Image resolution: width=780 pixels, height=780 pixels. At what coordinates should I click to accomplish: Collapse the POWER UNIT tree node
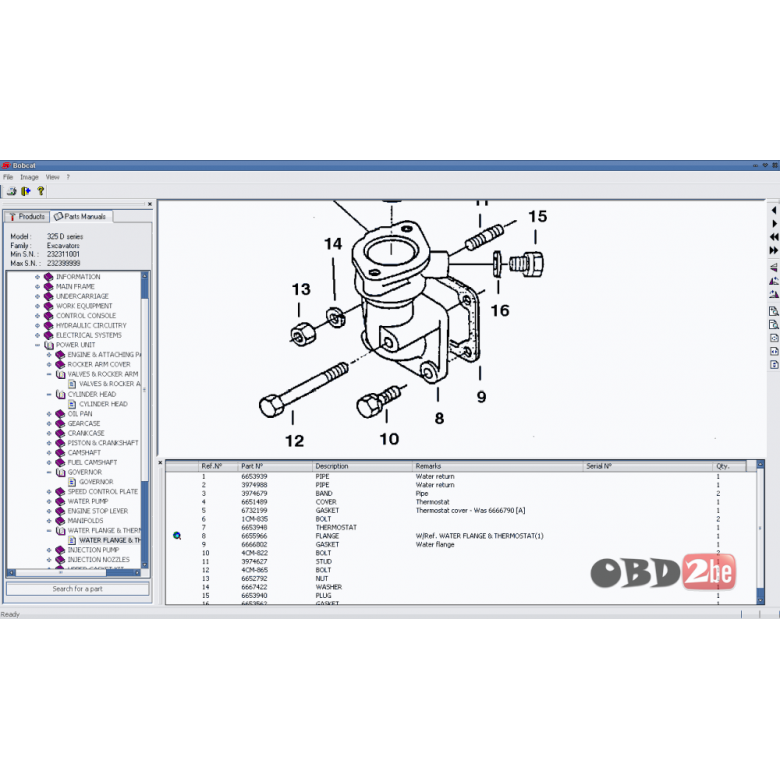tap(37, 345)
